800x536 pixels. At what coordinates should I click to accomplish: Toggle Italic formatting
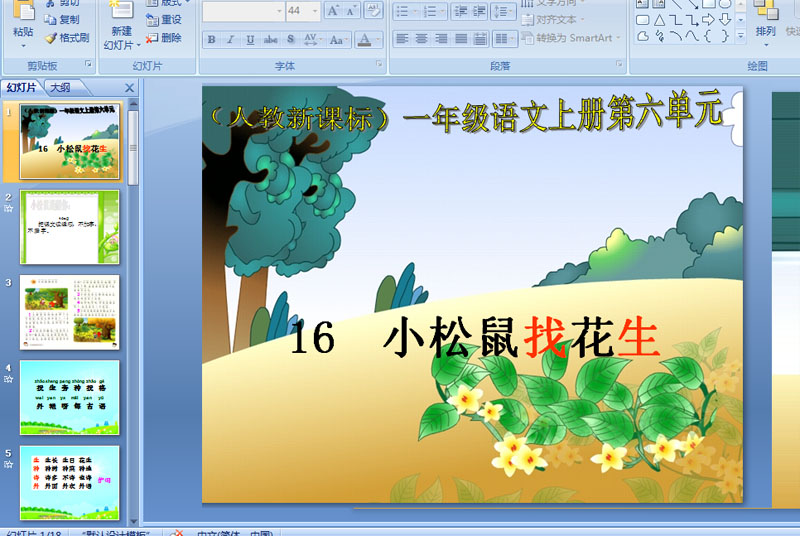click(230, 39)
